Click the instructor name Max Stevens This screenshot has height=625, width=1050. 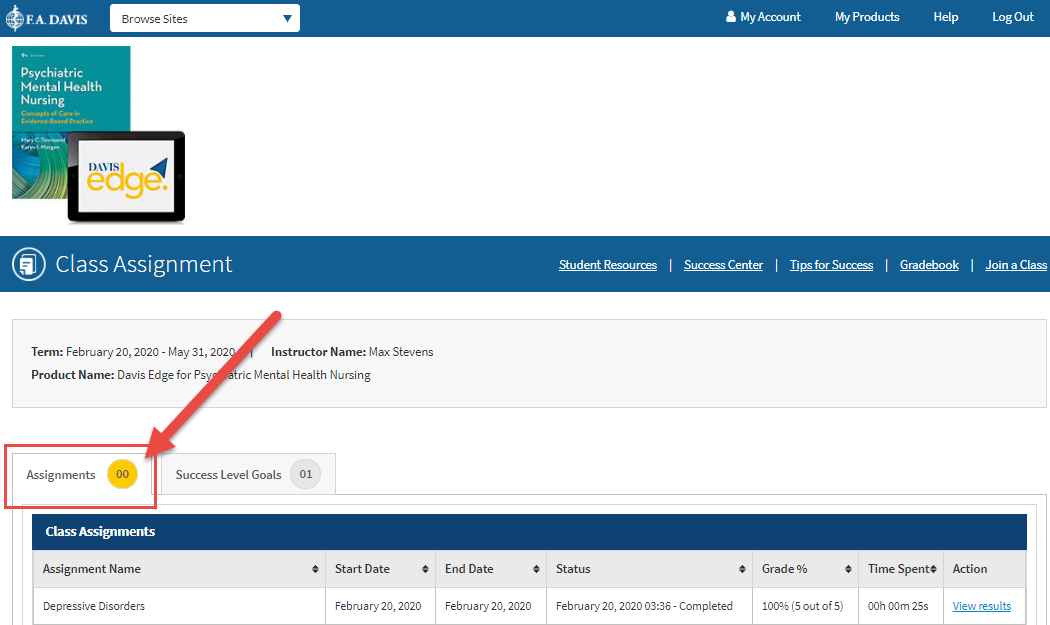pyautogui.click(x=400, y=352)
